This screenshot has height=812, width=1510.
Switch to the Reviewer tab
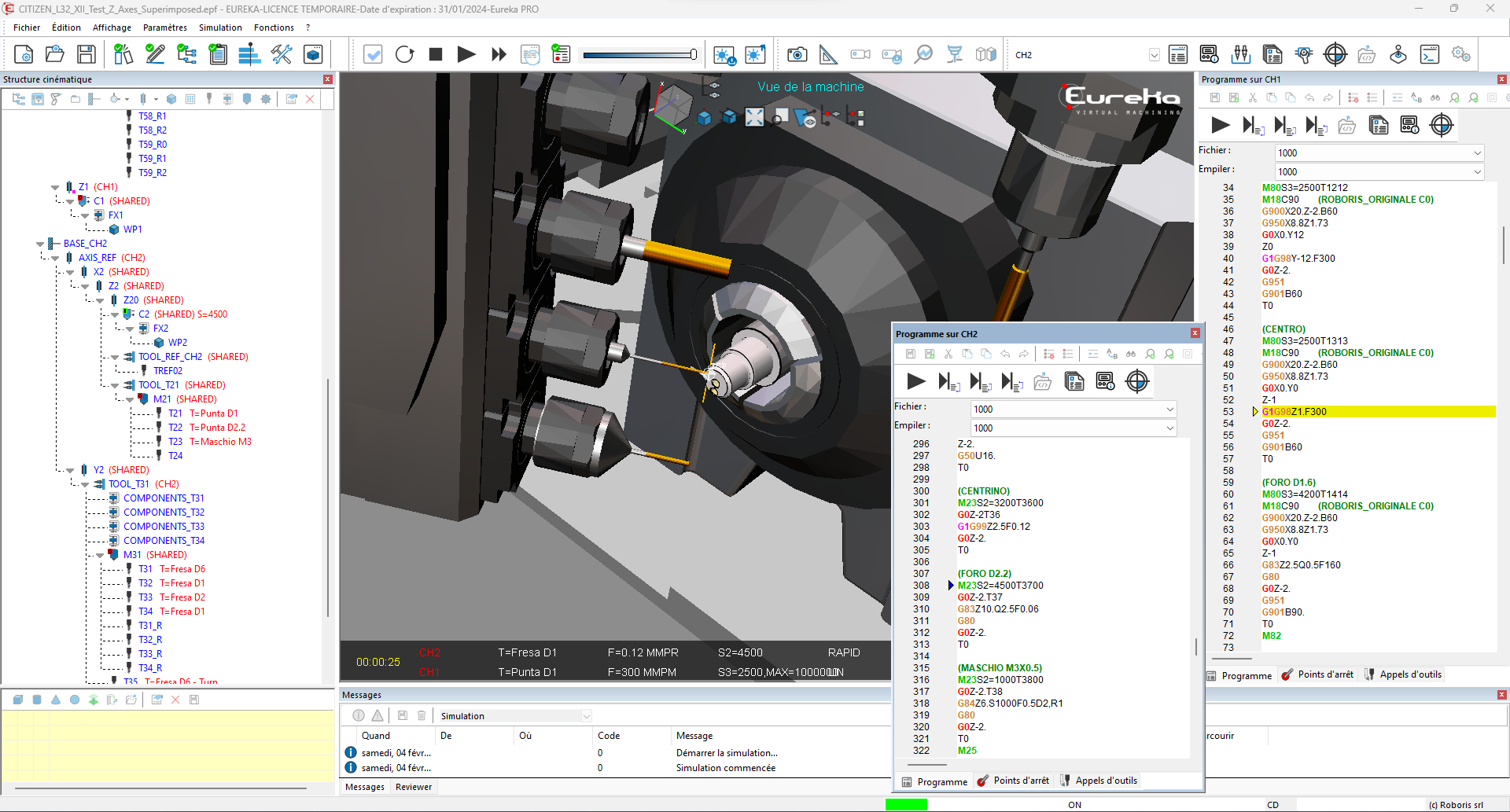tap(414, 787)
